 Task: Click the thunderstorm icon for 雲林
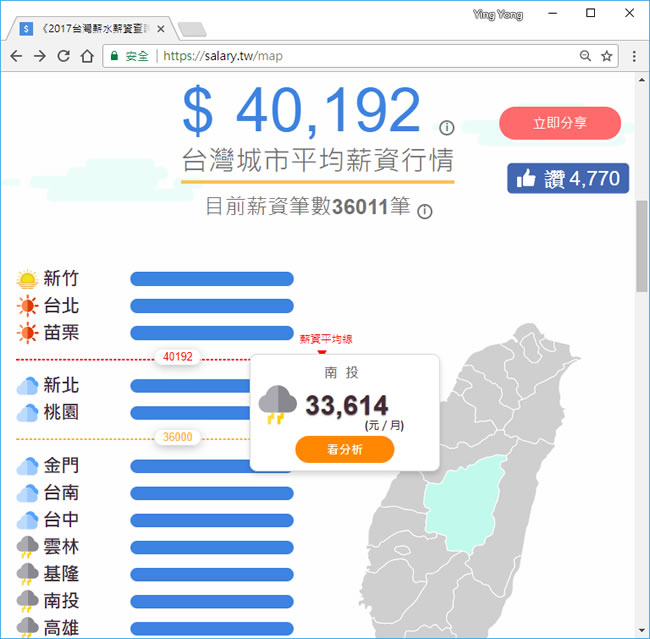pyautogui.click(x=27, y=547)
